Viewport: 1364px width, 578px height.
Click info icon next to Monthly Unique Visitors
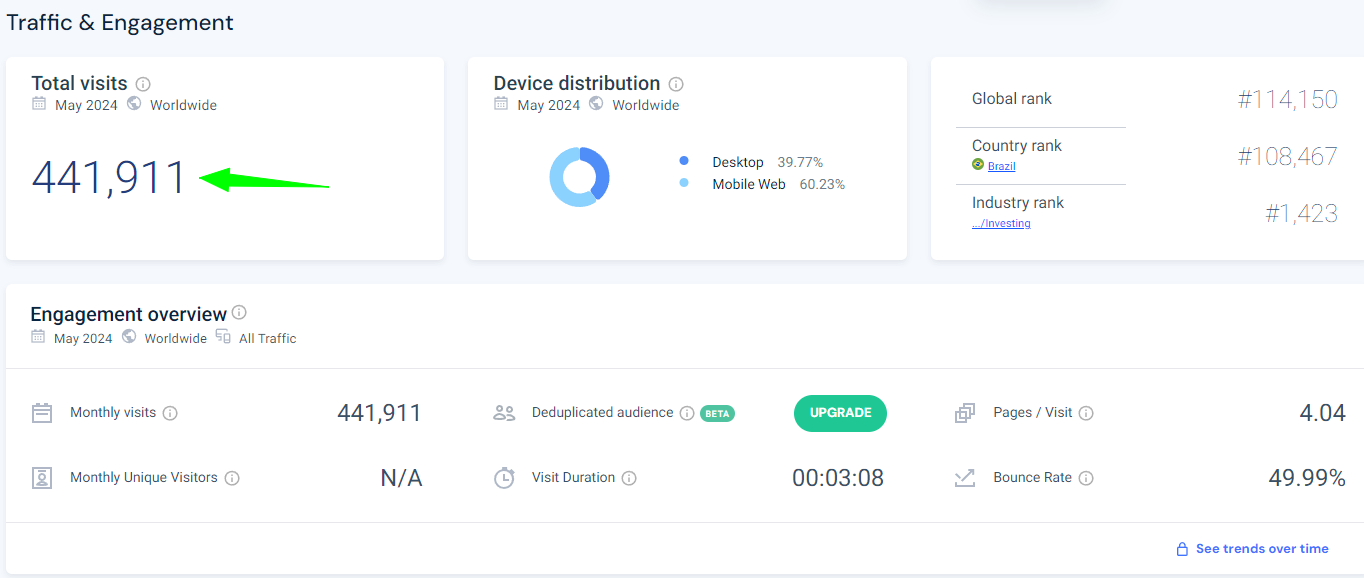[x=232, y=478]
